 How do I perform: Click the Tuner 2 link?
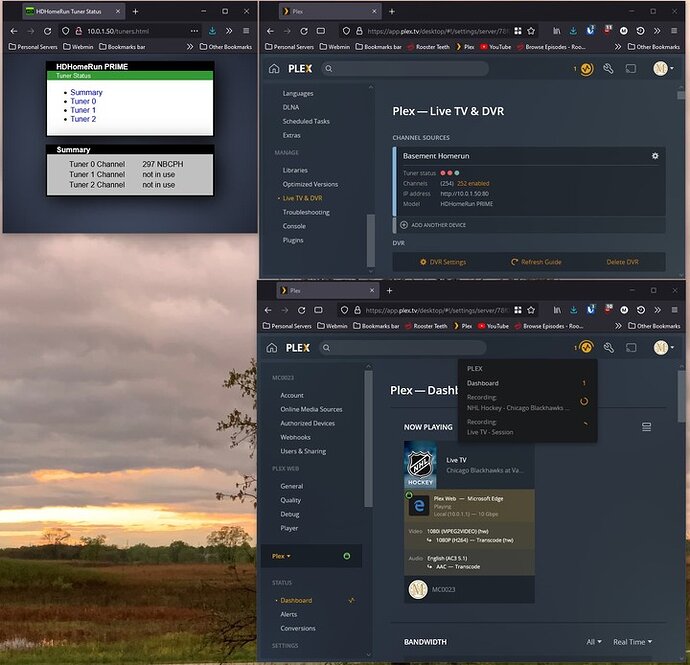83,119
